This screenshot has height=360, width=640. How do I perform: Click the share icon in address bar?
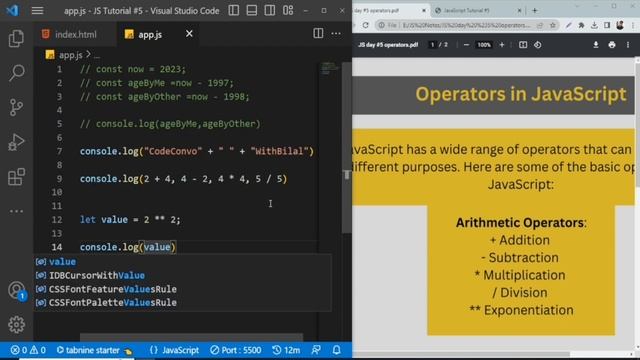540,25
